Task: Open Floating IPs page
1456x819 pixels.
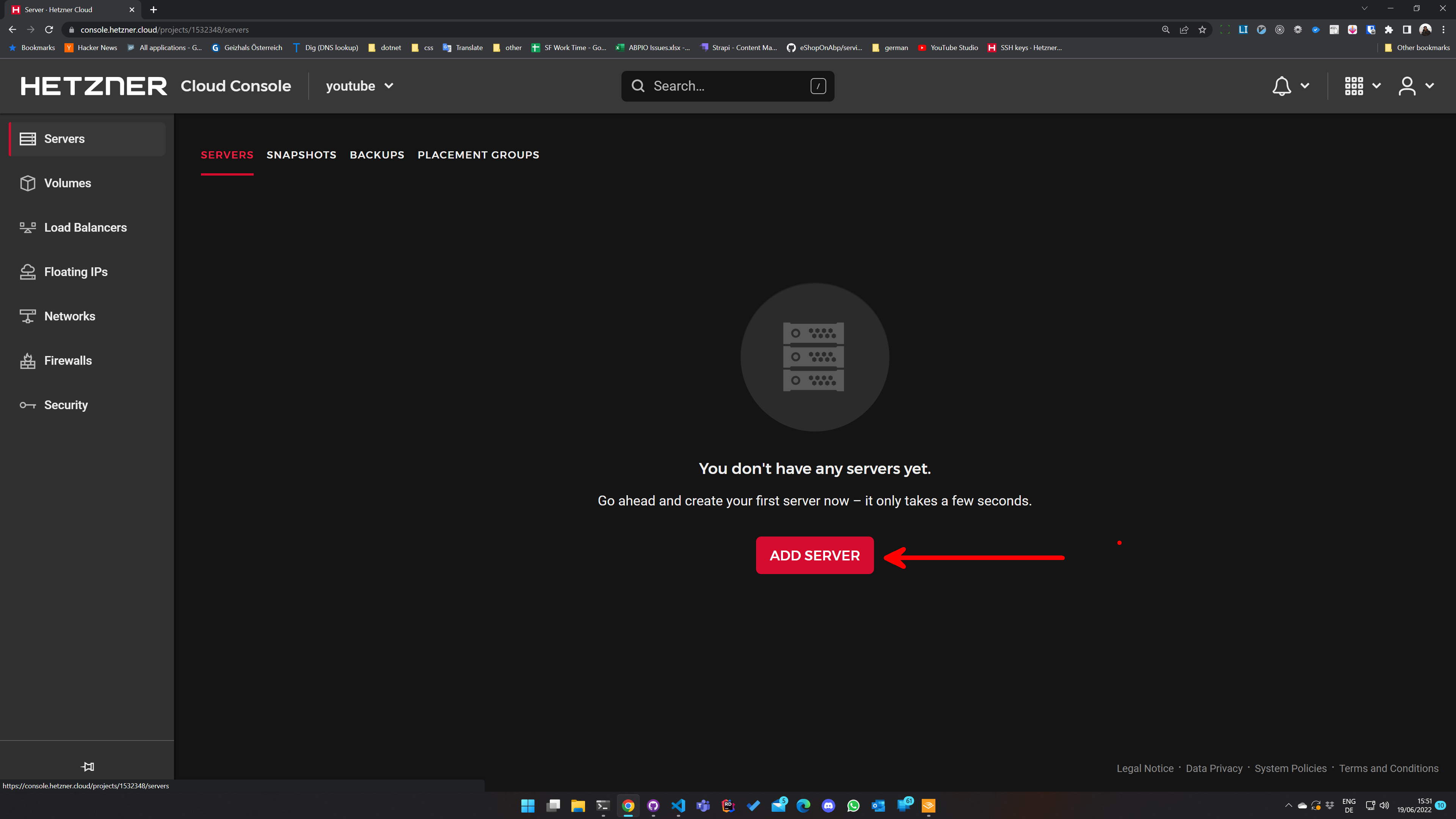Action: point(76,272)
